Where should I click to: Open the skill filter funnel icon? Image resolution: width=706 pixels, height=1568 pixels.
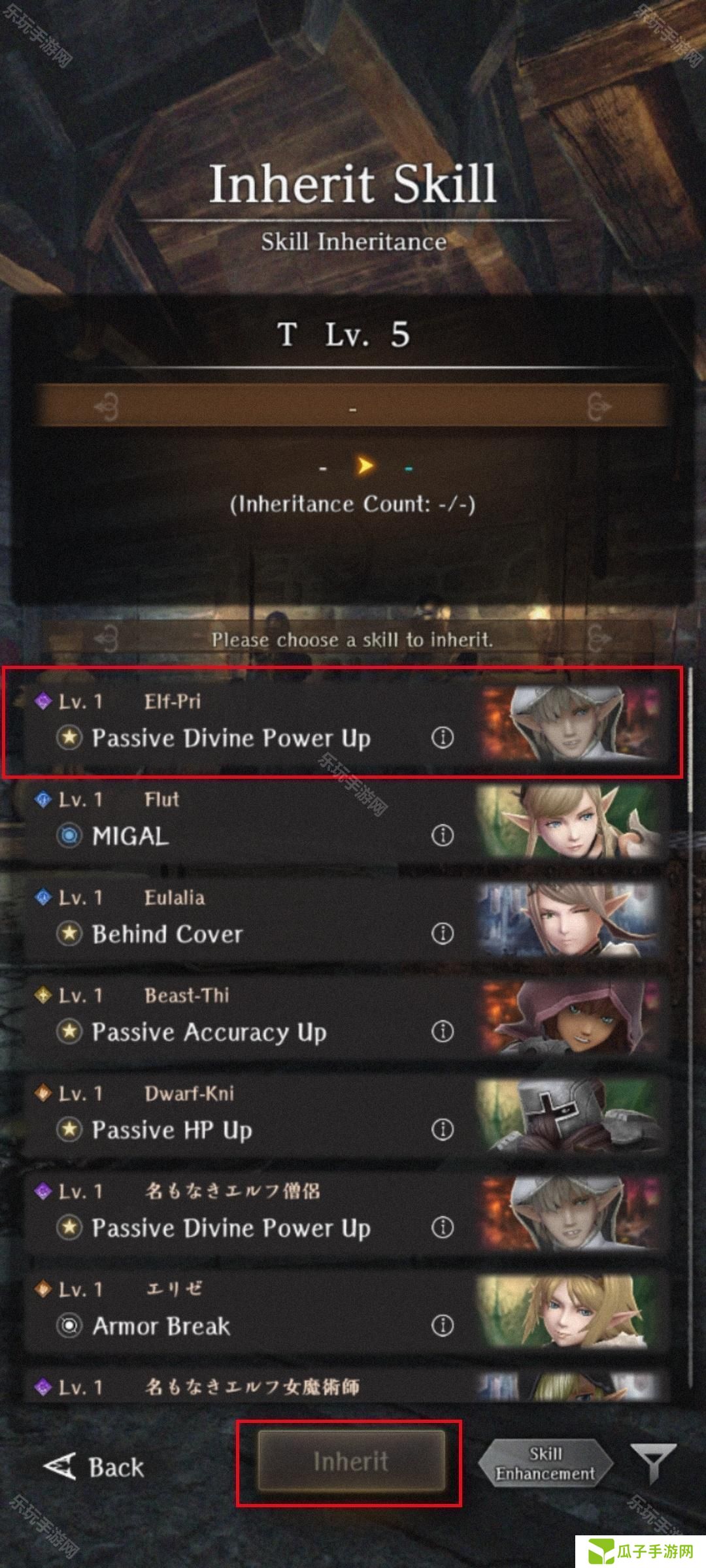(652, 1463)
